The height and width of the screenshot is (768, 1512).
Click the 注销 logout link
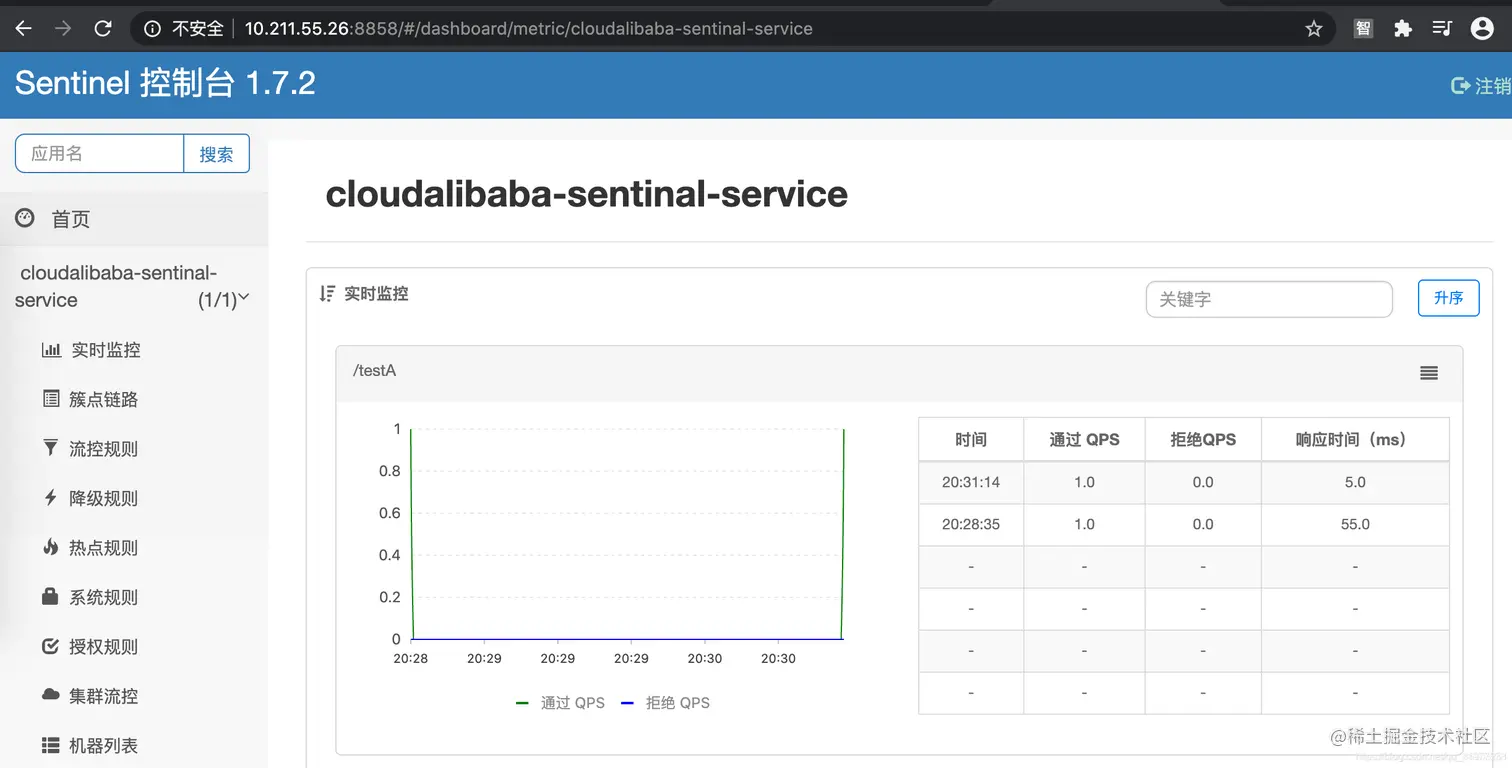pos(1482,86)
